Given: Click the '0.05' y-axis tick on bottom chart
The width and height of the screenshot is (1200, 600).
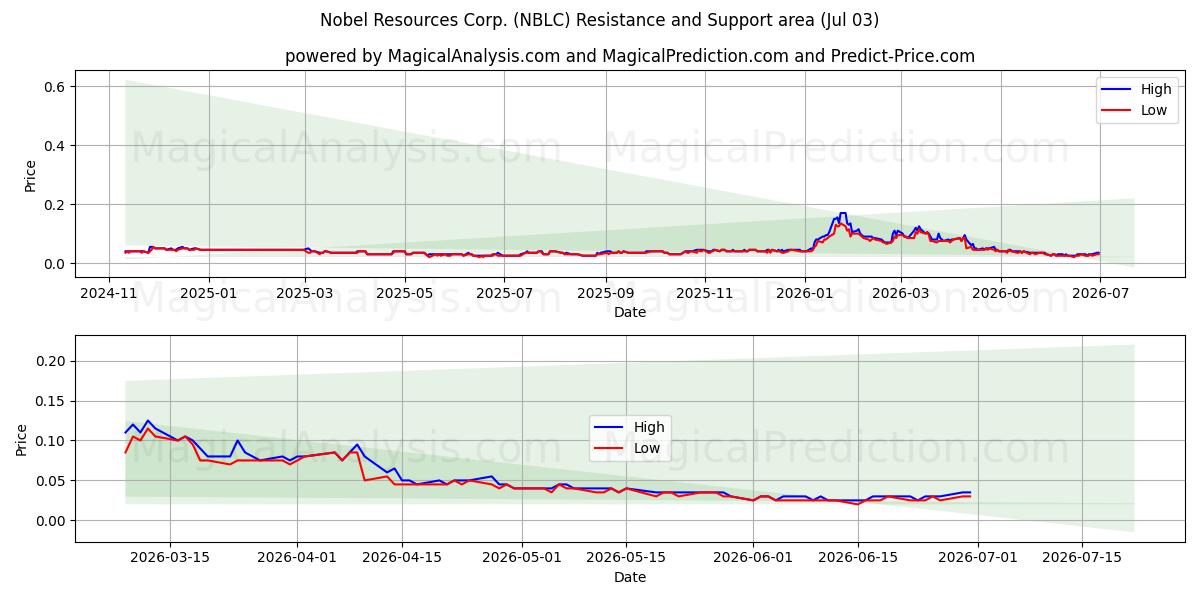Looking at the screenshot, I should tap(50, 481).
